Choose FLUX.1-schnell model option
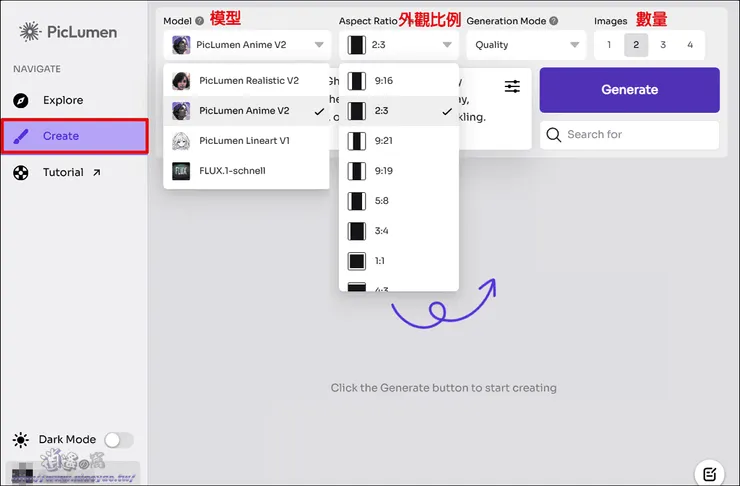Screen dimensions: 740x486 [x=246, y=171]
